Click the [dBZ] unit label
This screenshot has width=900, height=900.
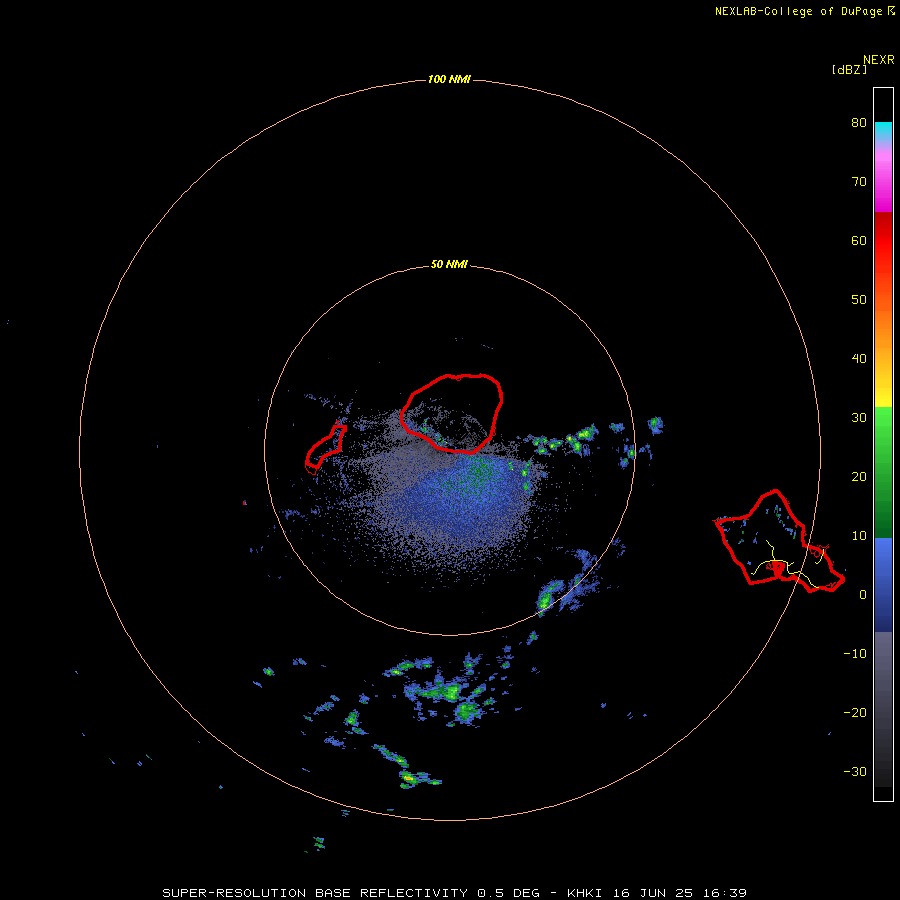coord(849,69)
